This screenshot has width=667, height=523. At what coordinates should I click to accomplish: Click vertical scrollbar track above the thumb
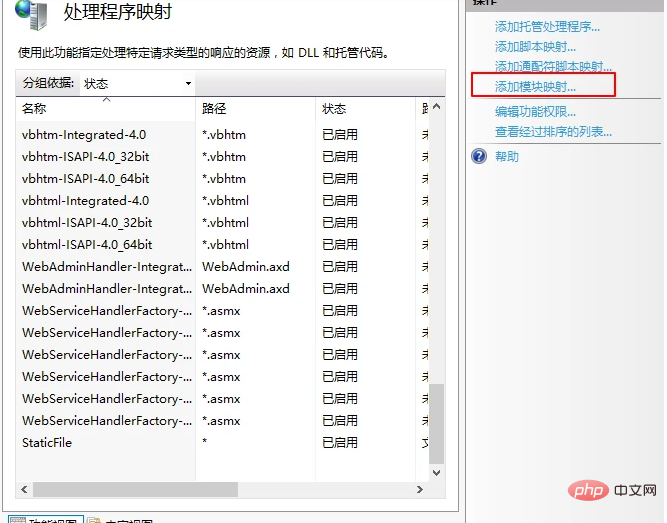pyautogui.click(x=436, y=249)
